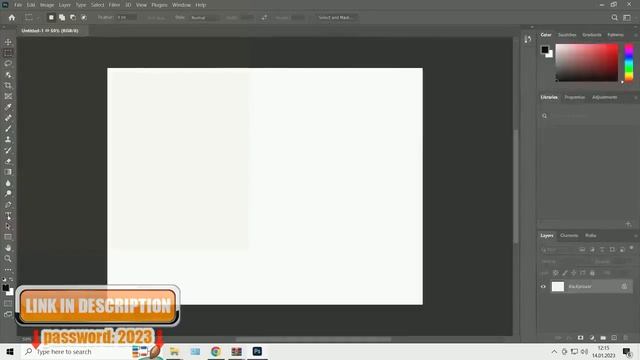Select the Brush tool
This screenshot has width=640, height=360.
[x=8, y=129]
